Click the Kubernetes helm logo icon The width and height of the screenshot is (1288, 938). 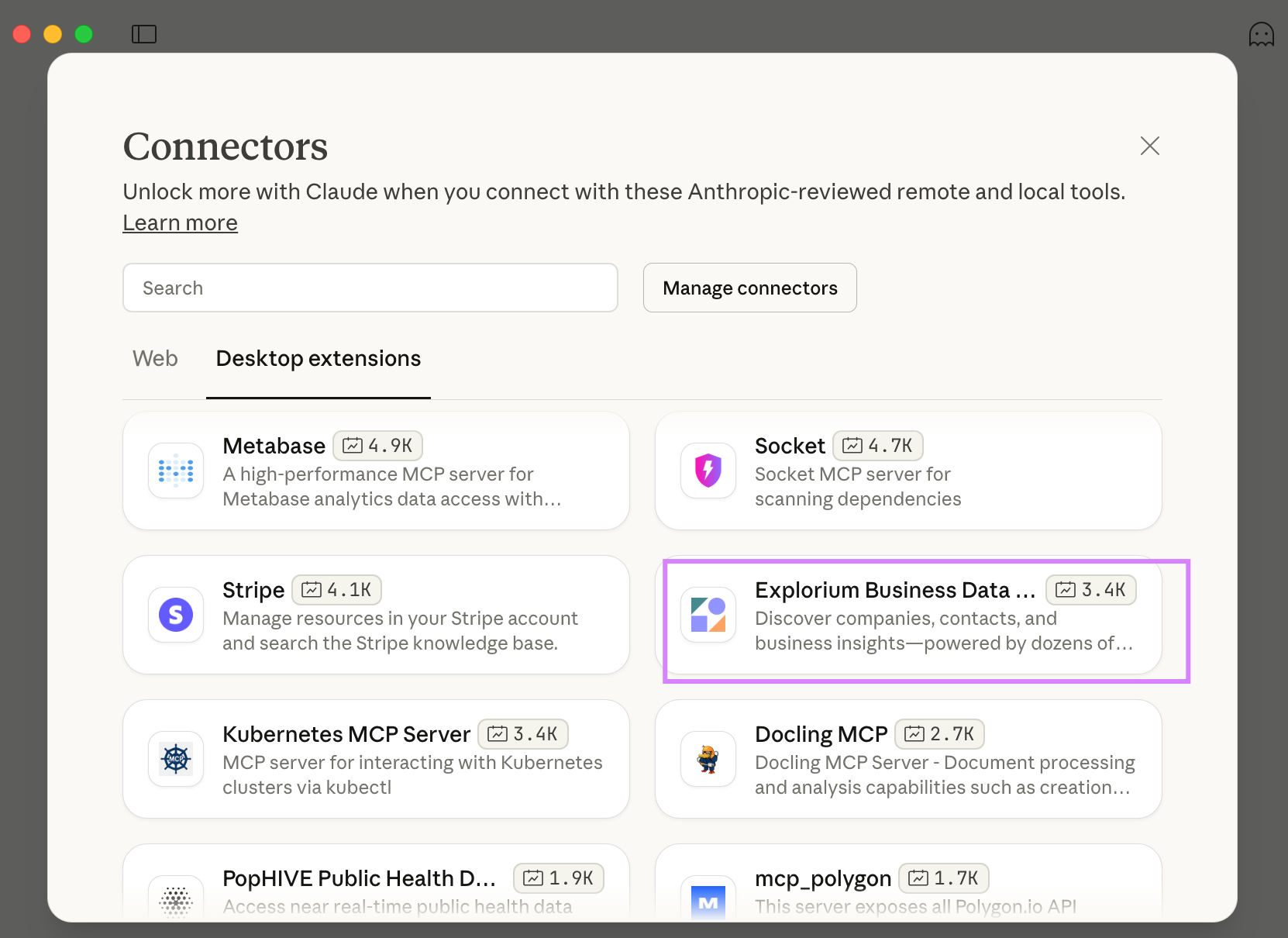(176, 759)
